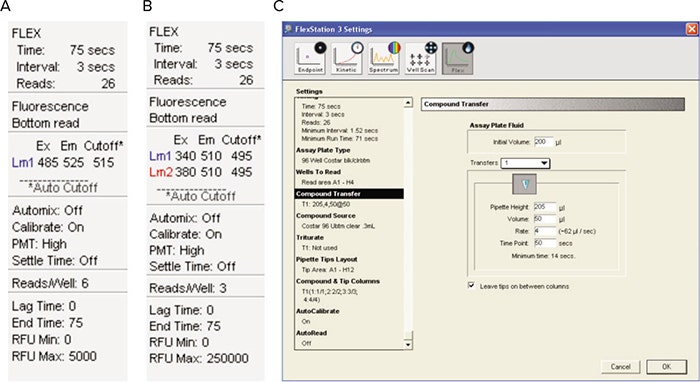700x382 pixels.
Task: Click Lm1 485 525 515 wavelength row
Action: (x=63, y=163)
